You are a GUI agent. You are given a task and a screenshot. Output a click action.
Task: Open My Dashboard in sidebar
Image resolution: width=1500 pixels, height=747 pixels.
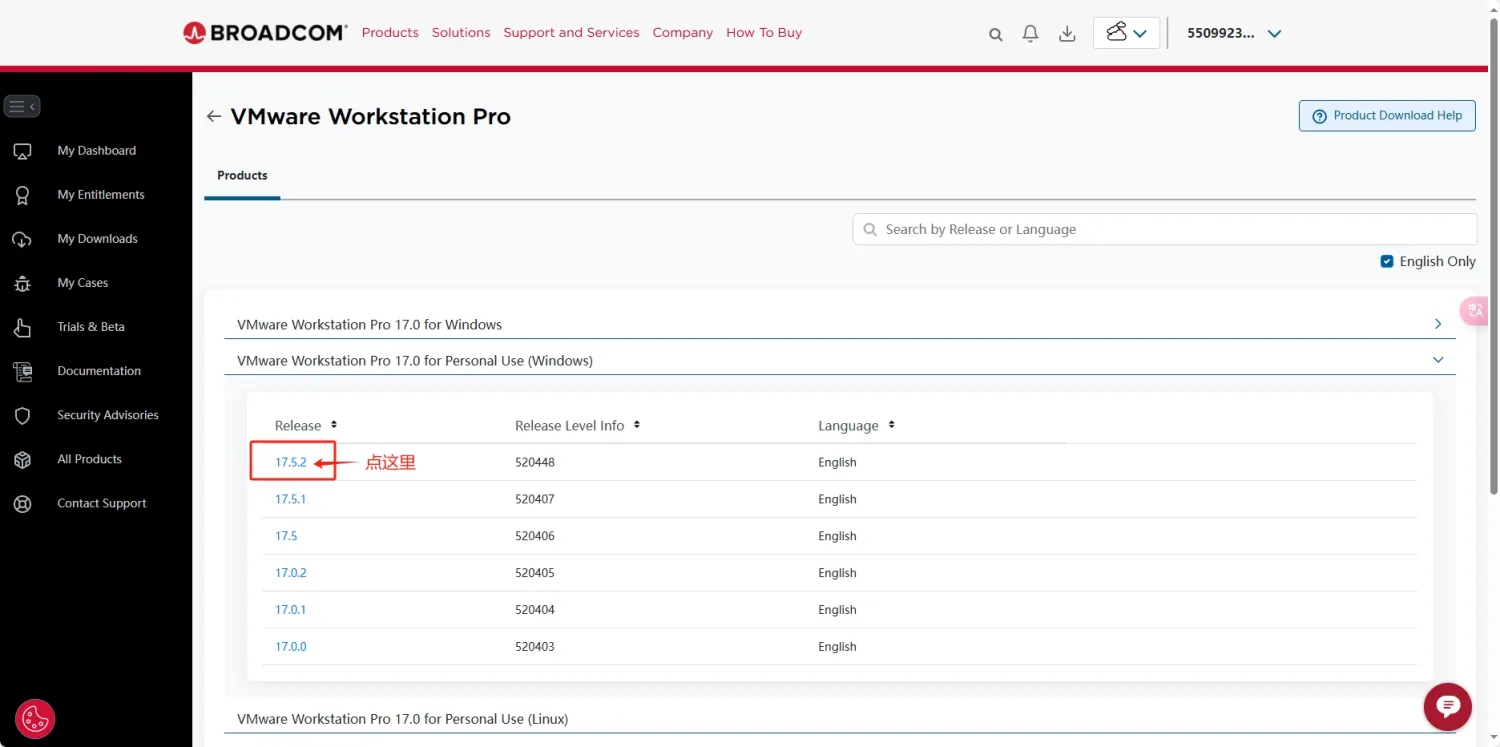click(x=97, y=151)
